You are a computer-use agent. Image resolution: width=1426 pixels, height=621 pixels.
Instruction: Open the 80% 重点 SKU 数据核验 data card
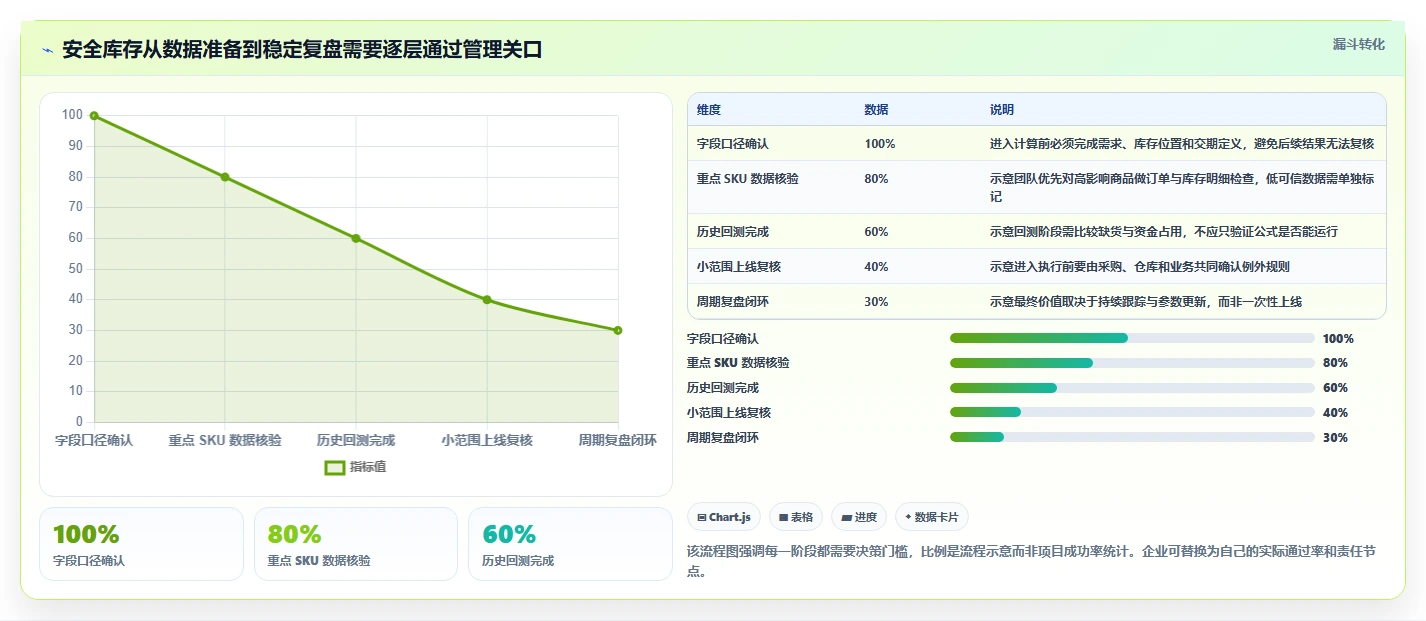(356, 544)
